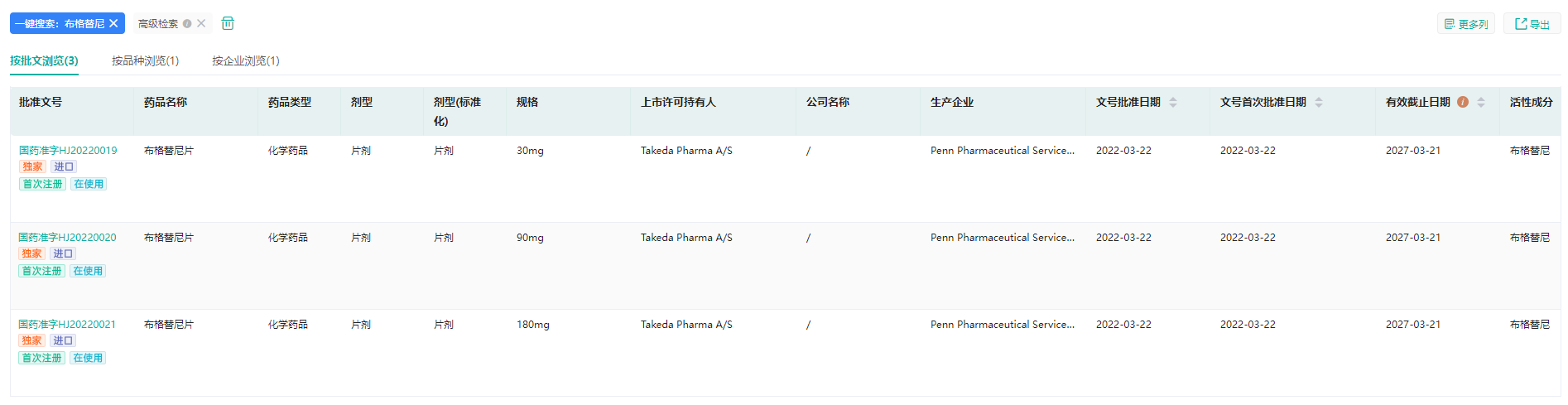Click the orange info icon beside 有效截止日期
The height and width of the screenshot is (405, 1568).
(x=1463, y=102)
